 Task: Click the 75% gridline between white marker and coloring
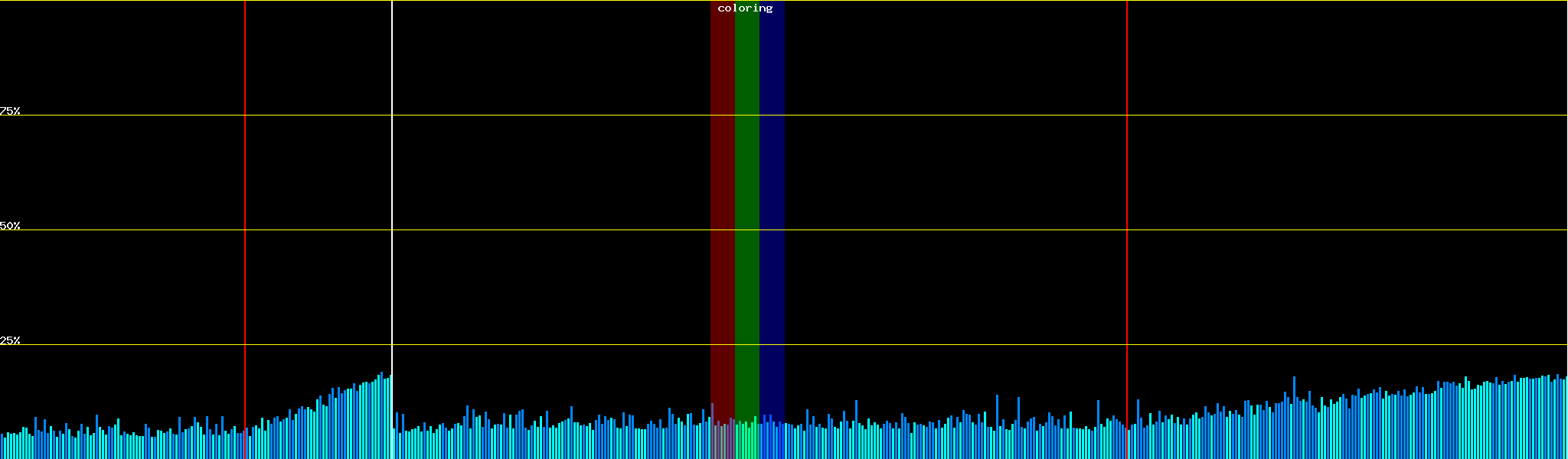point(551,116)
